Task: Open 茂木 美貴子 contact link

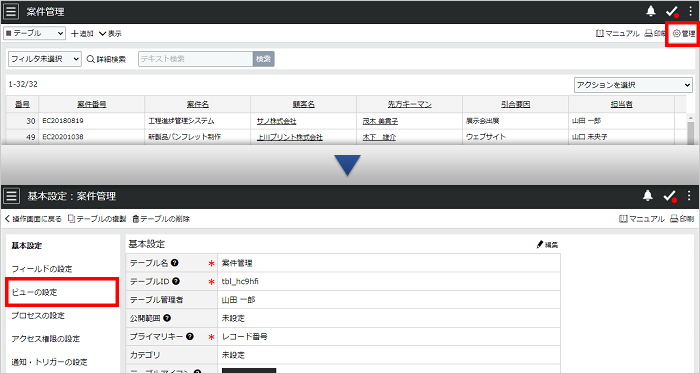Action: click(x=380, y=121)
